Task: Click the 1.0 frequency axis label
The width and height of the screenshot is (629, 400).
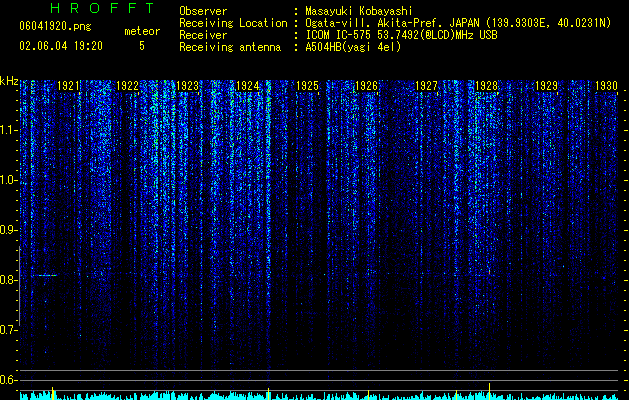Action: click(x=9, y=180)
